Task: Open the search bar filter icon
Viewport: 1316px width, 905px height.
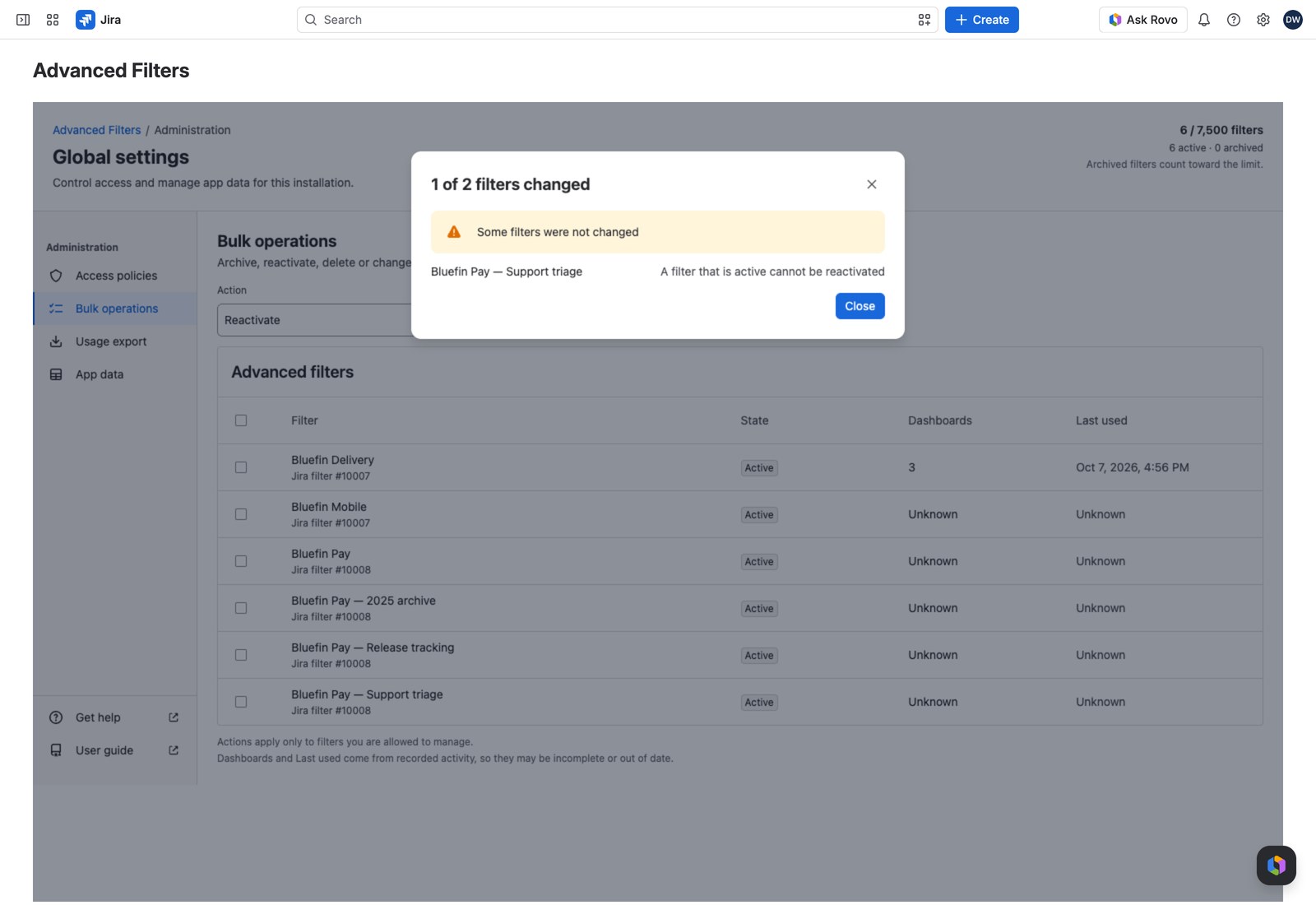Action: coord(924,20)
